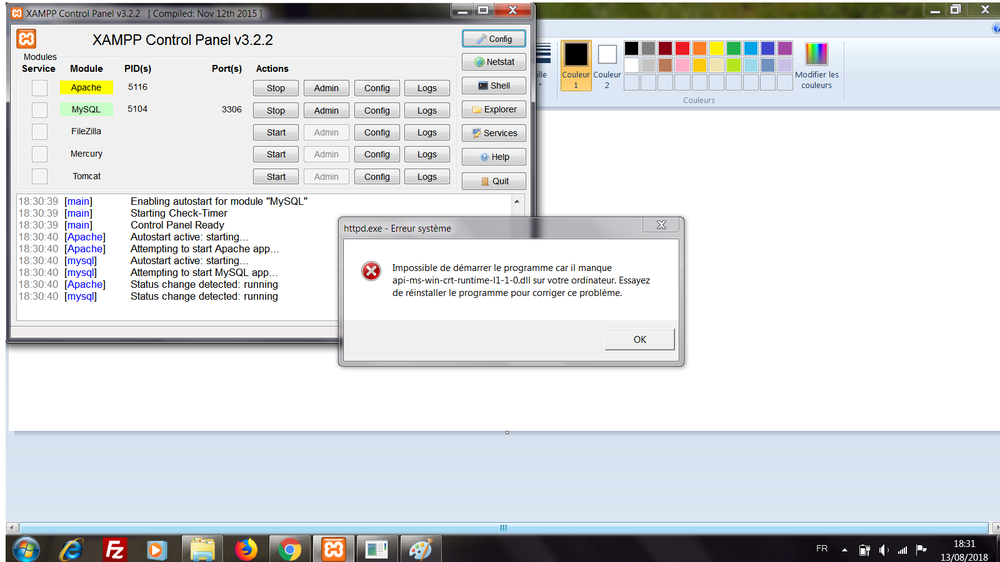The width and height of the screenshot is (1000, 562).
Task: Open the Mercury Config menu
Action: [x=377, y=154]
